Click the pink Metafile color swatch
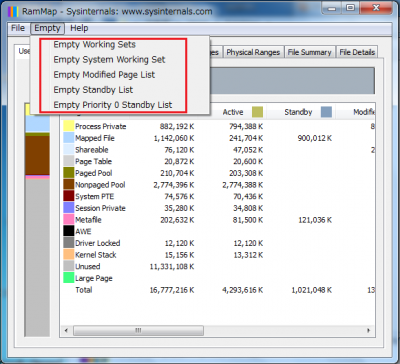 click(x=68, y=219)
